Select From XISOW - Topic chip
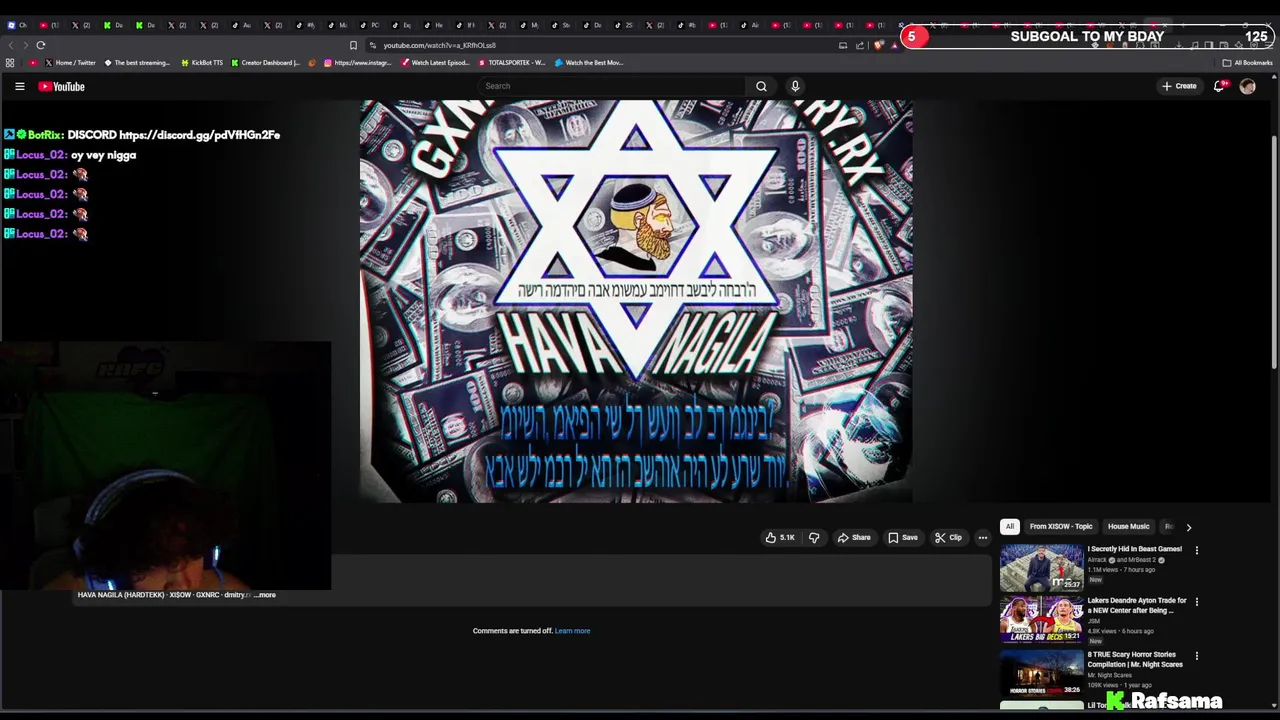The height and width of the screenshot is (720, 1280). click(x=1061, y=527)
